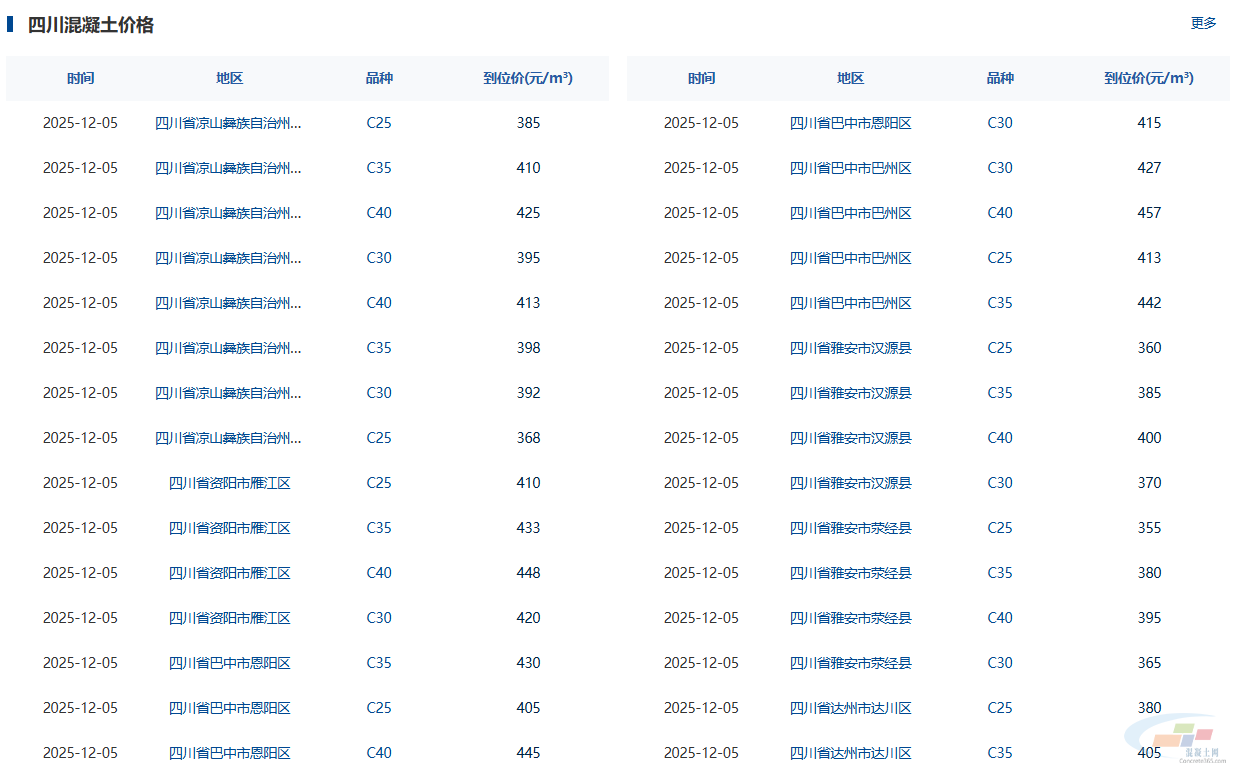Click the 四川混凝土价格 section title
This screenshot has width=1236, height=774.
[90, 25]
